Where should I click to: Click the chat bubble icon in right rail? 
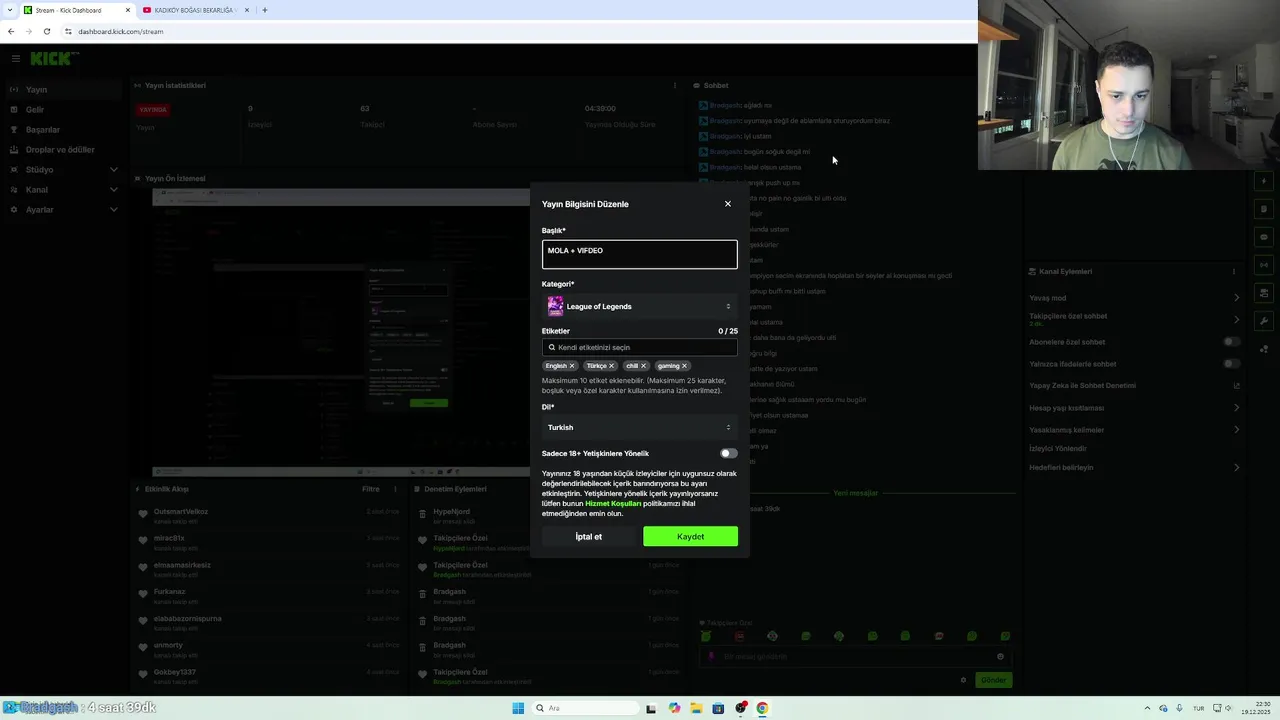coord(1264,237)
